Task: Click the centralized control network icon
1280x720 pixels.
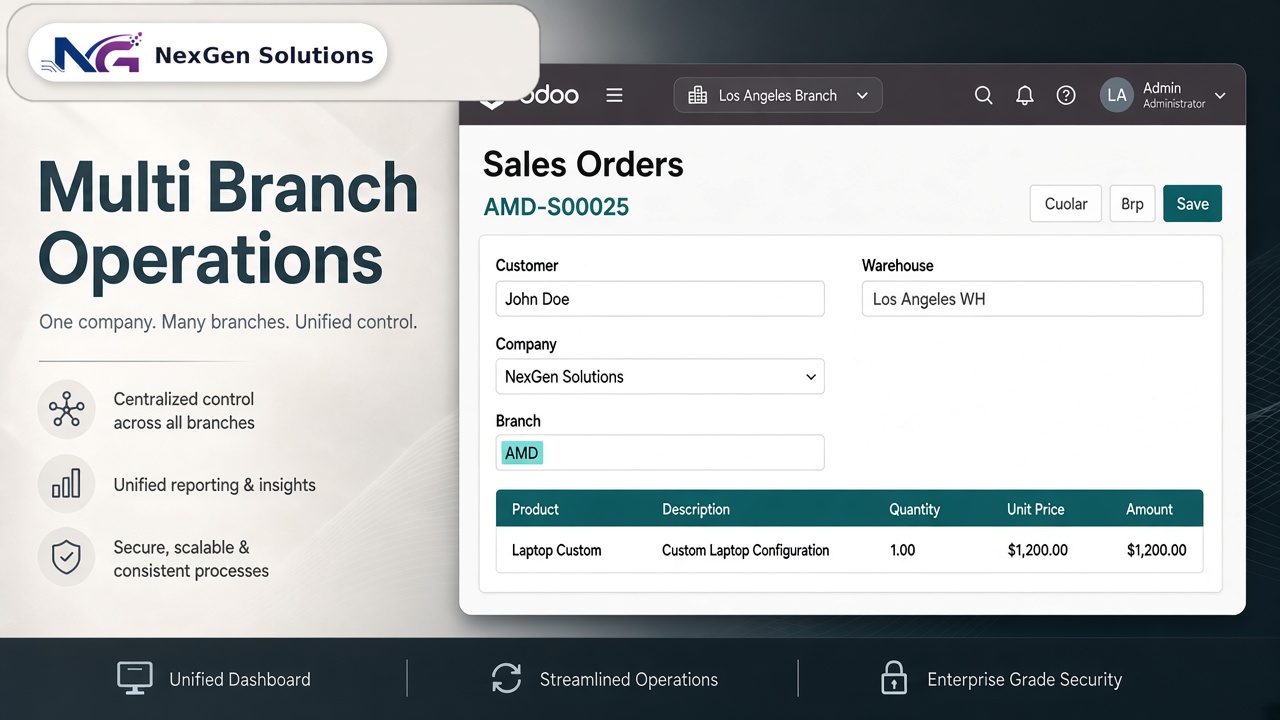Action: coord(66,410)
